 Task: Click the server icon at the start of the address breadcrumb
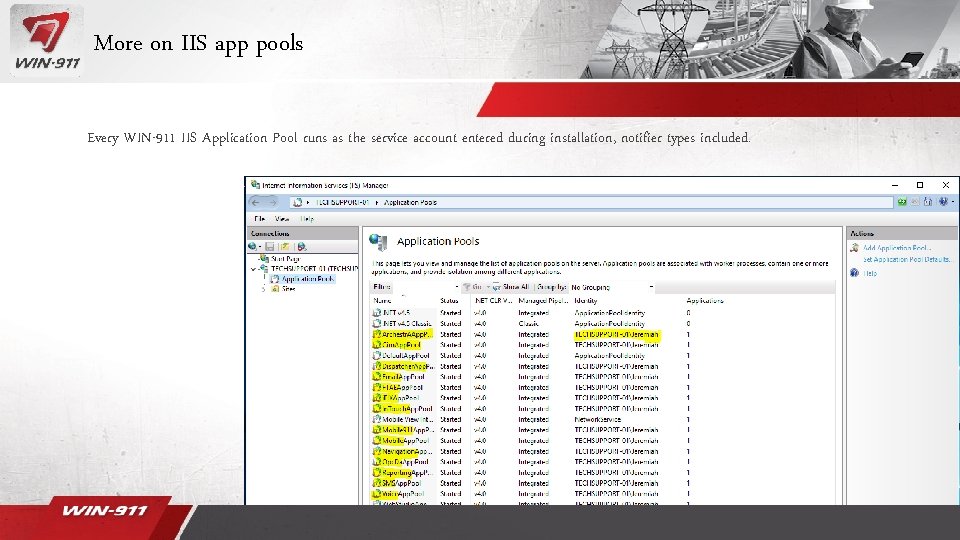click(297, 202)
